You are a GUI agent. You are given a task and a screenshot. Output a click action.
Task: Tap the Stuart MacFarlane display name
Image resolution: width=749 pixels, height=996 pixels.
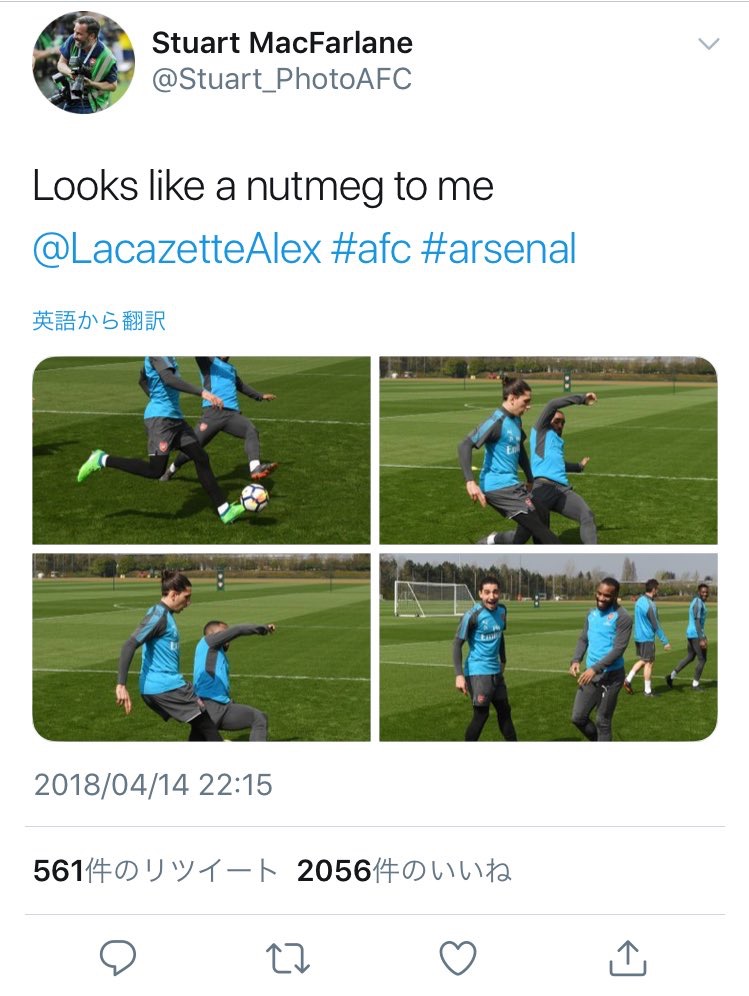point(282,43)
